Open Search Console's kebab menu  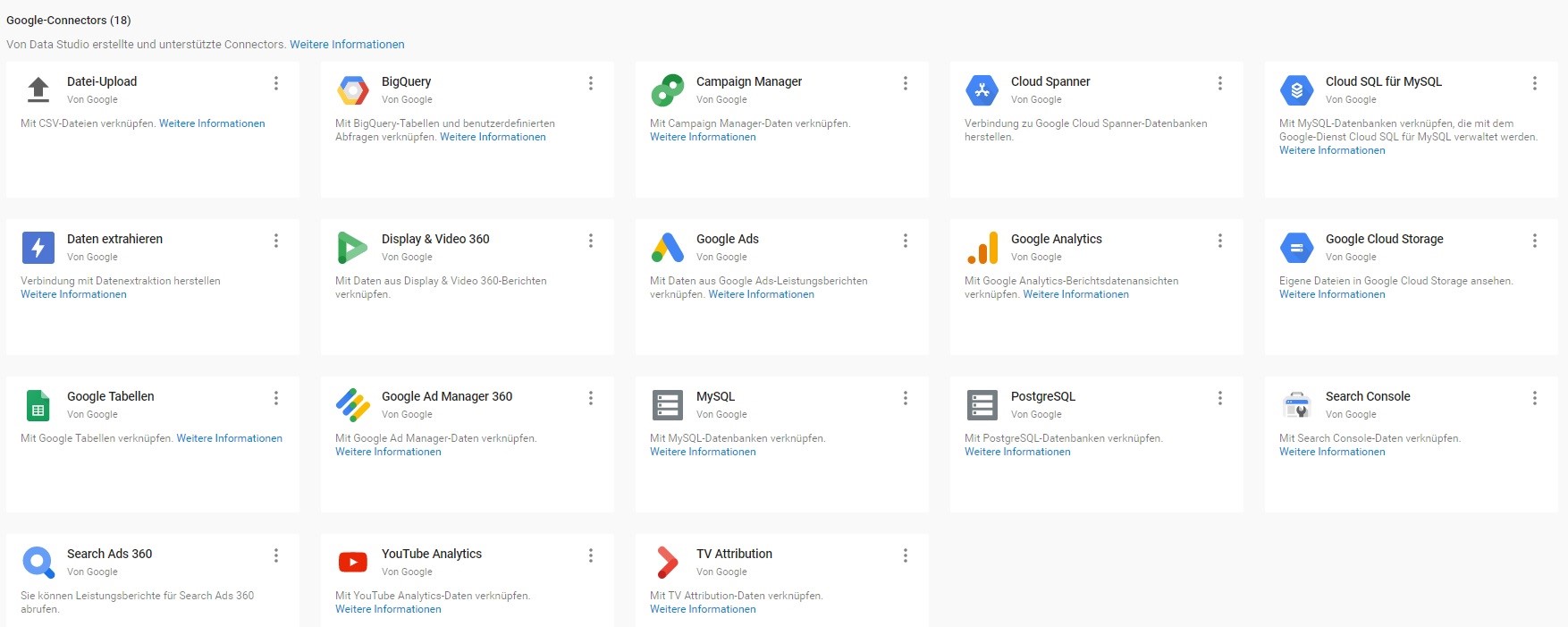pos(1535,398)
